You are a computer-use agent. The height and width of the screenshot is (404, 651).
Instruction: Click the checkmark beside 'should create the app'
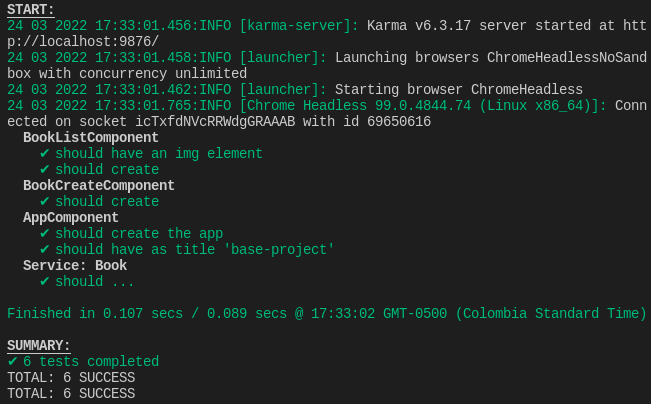tap(44, 233)
